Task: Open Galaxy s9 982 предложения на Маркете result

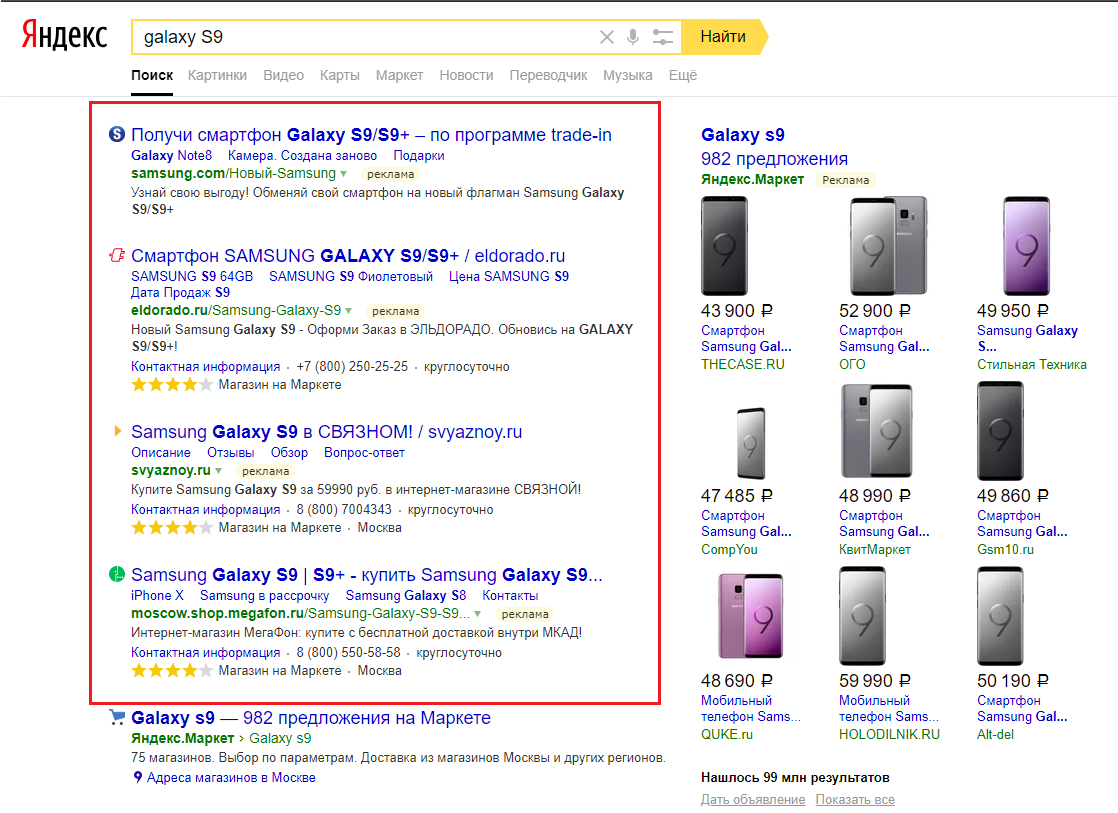Action: pyautogui.click(x=311, y=717)
